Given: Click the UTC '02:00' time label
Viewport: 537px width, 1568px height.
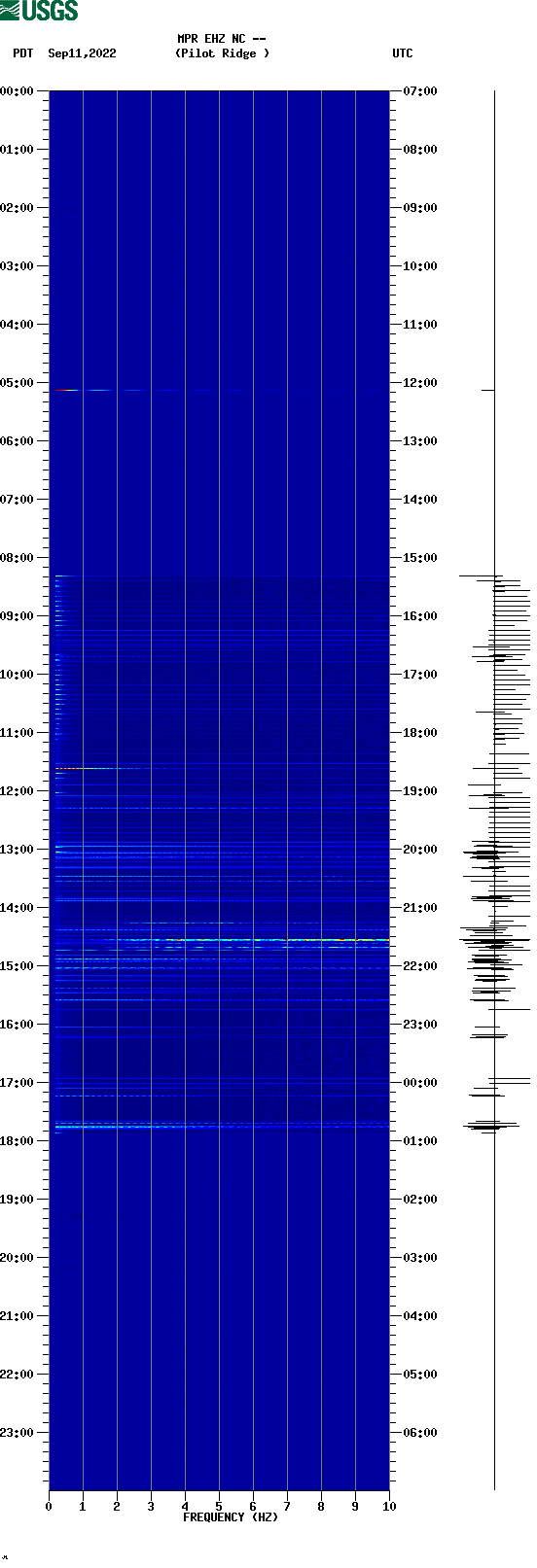Looking at the screenshot, I should (x=420, y=1200).
